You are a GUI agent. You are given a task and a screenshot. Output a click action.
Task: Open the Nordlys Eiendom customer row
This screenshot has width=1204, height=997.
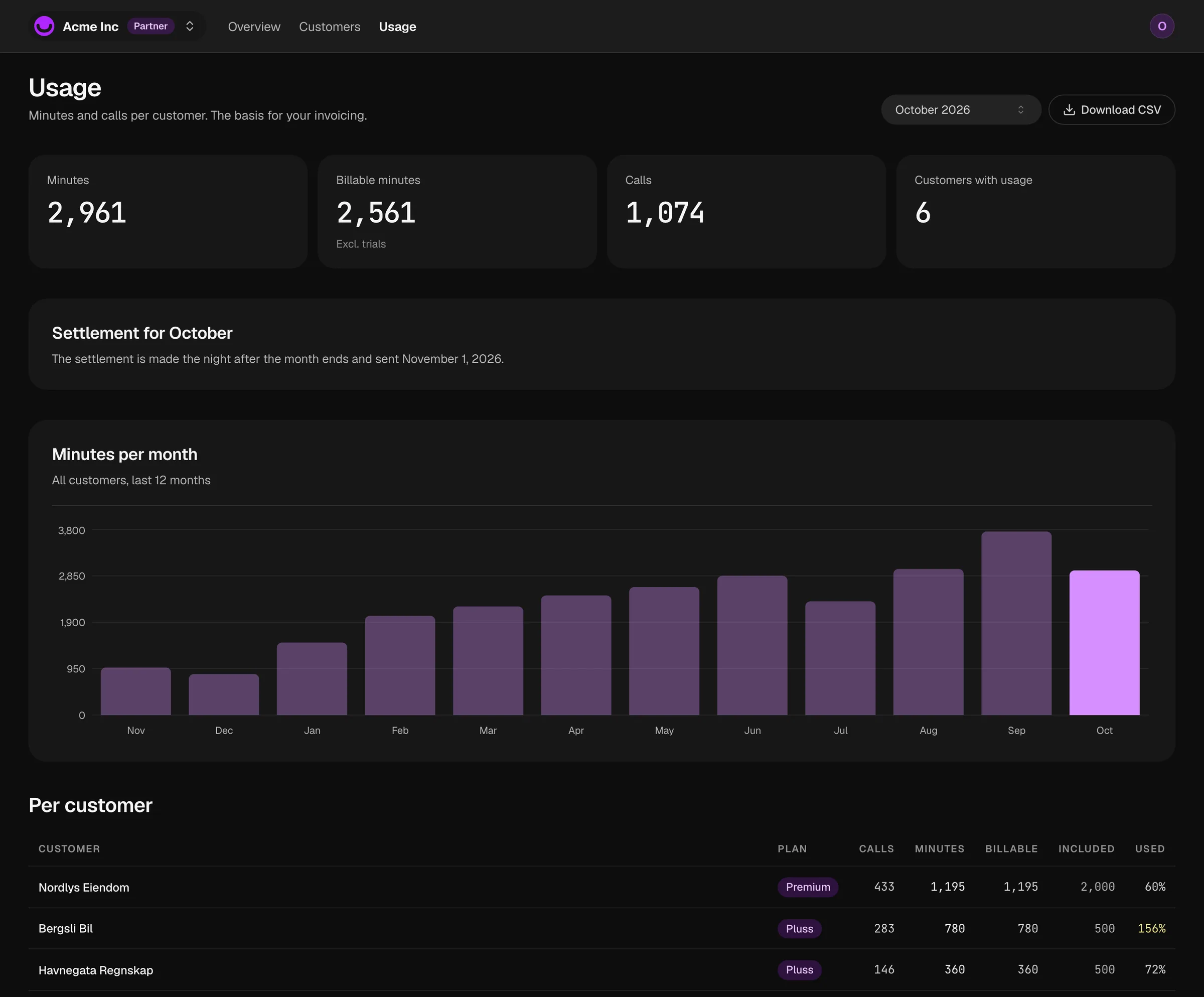[x=602, y=887]
